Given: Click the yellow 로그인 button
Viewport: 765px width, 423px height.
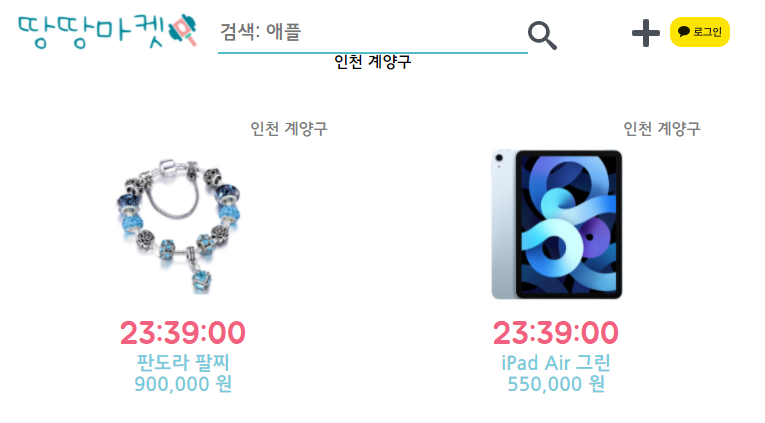Looking at the screenshot, I should (700, 32).
